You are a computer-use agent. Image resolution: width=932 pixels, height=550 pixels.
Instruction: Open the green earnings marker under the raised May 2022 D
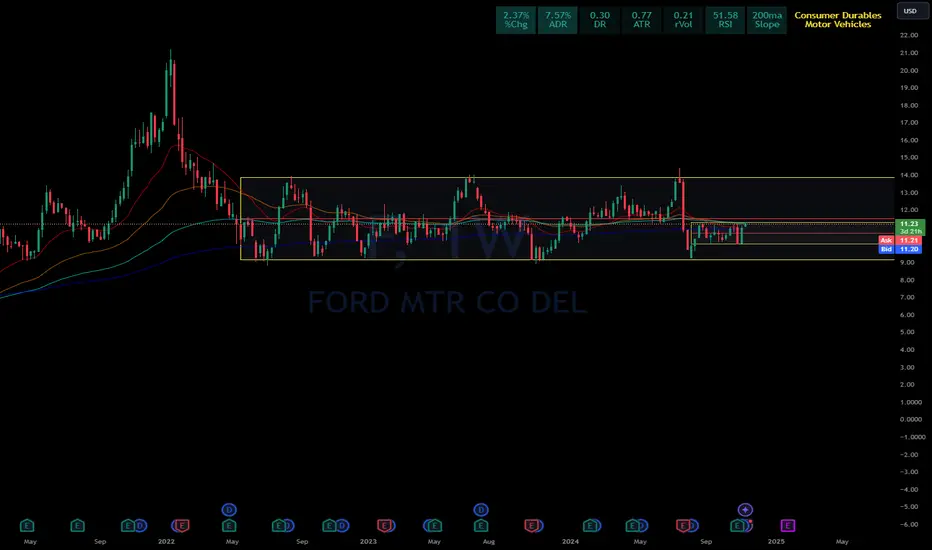point(229,526)
